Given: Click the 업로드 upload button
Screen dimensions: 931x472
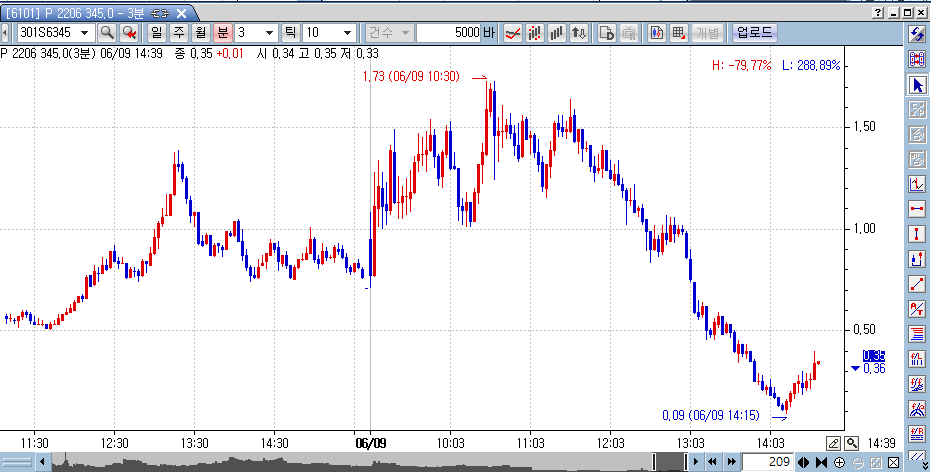Looking at the screenshot, I should [x=754, y=33].
